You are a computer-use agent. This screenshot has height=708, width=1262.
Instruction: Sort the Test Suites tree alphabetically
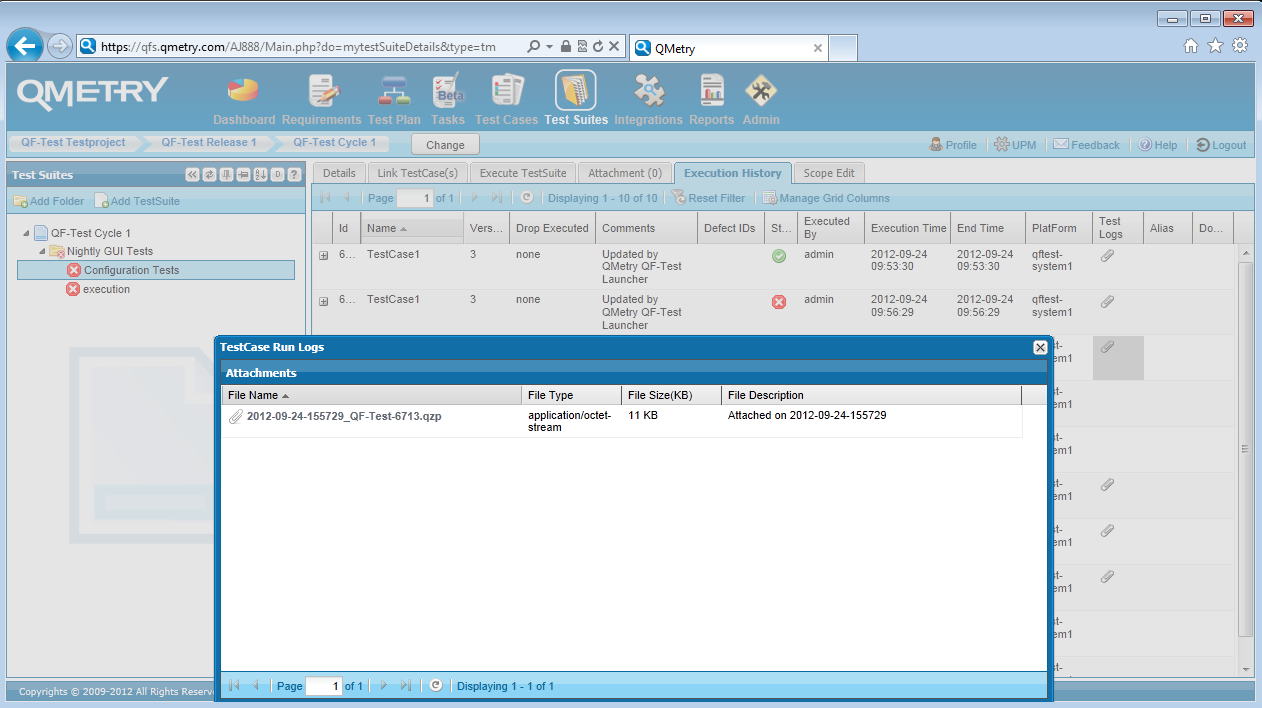(260, 175)
